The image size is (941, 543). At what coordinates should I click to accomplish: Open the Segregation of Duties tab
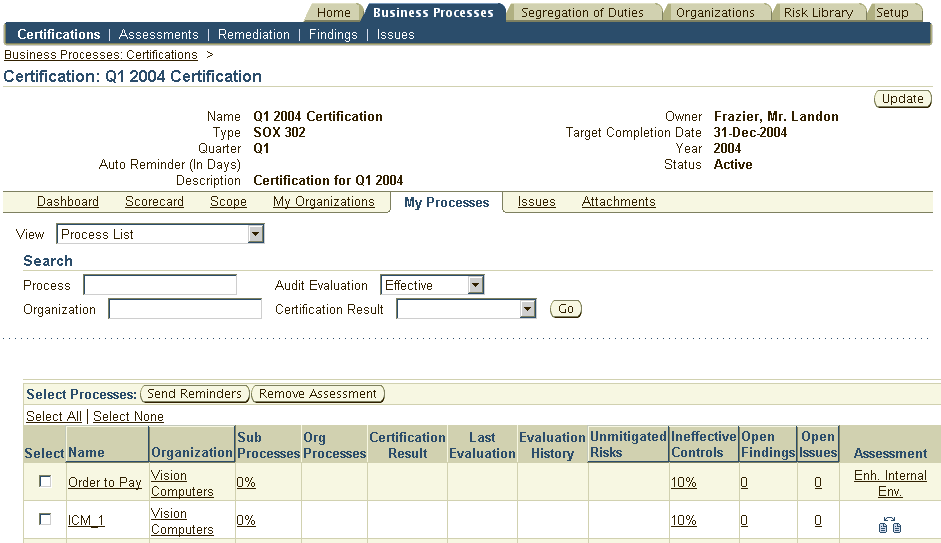(x=582, y=13)
